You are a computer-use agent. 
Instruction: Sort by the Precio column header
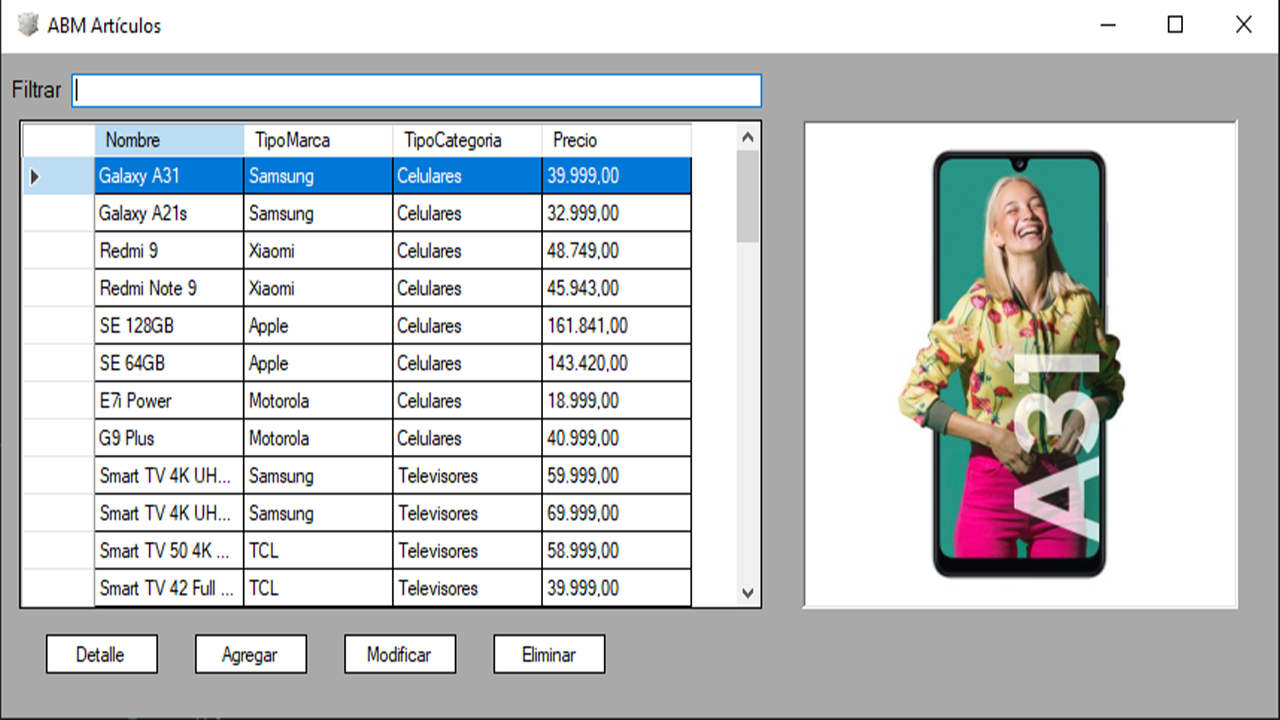click(x=616, y=140)
